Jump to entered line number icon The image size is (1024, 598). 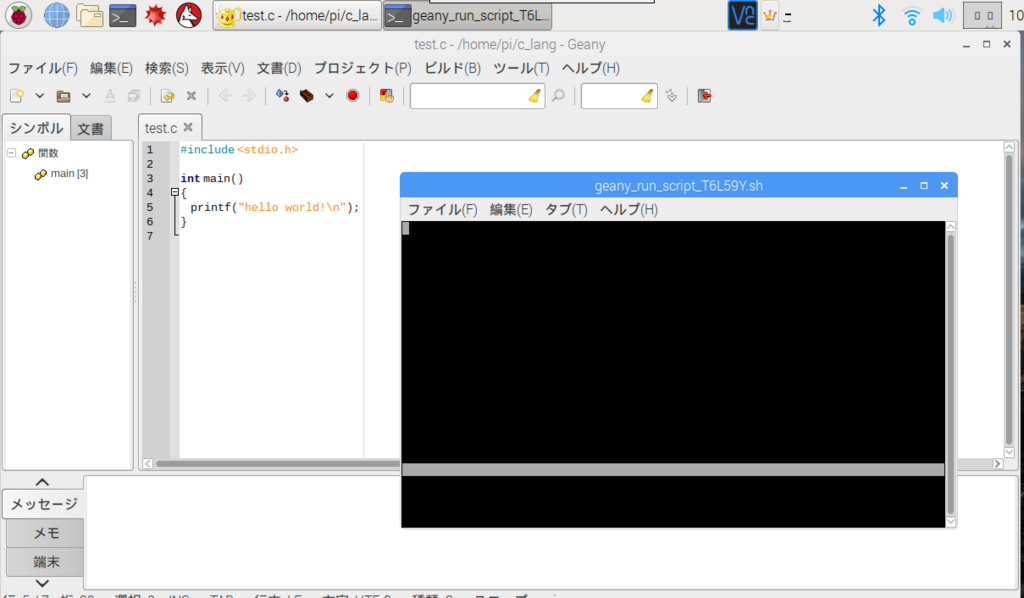click(671, 96)
